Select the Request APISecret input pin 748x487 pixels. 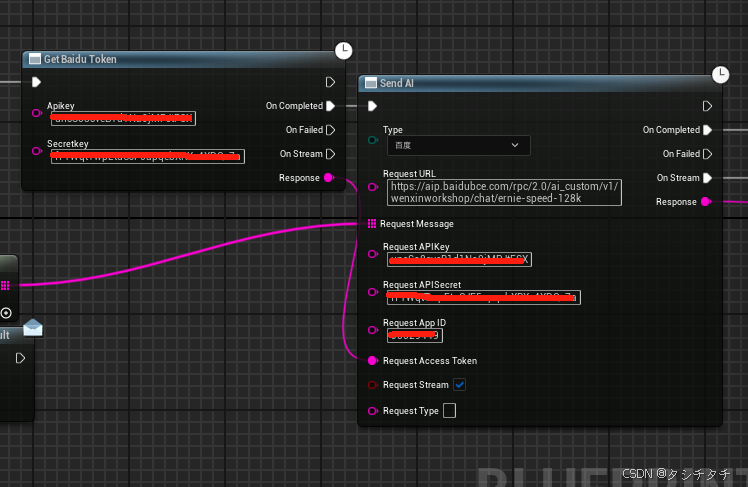pos(373,292)
